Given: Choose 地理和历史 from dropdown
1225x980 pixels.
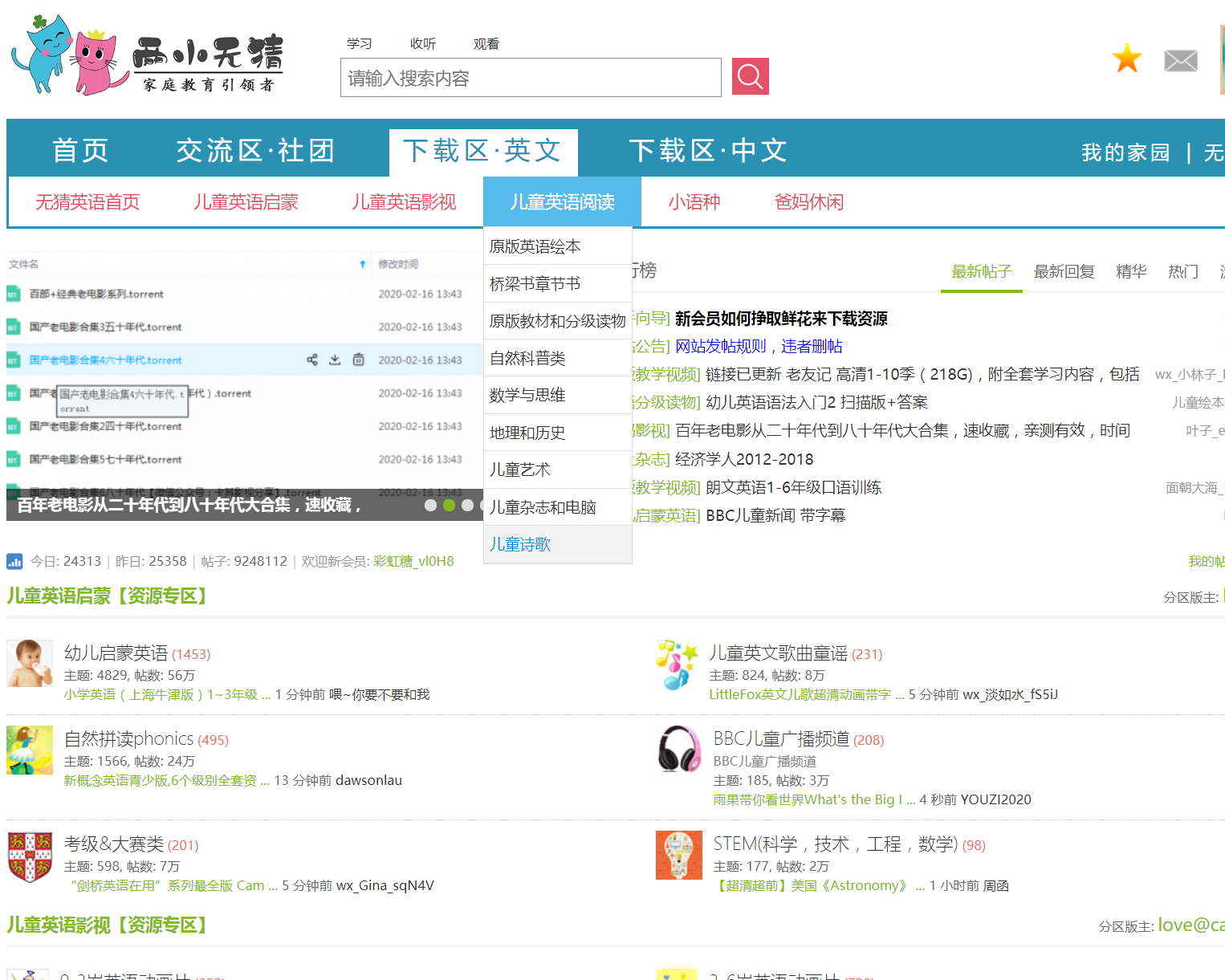Looking at the screenshot, I should pyautogui.click(x=558, y=433).
